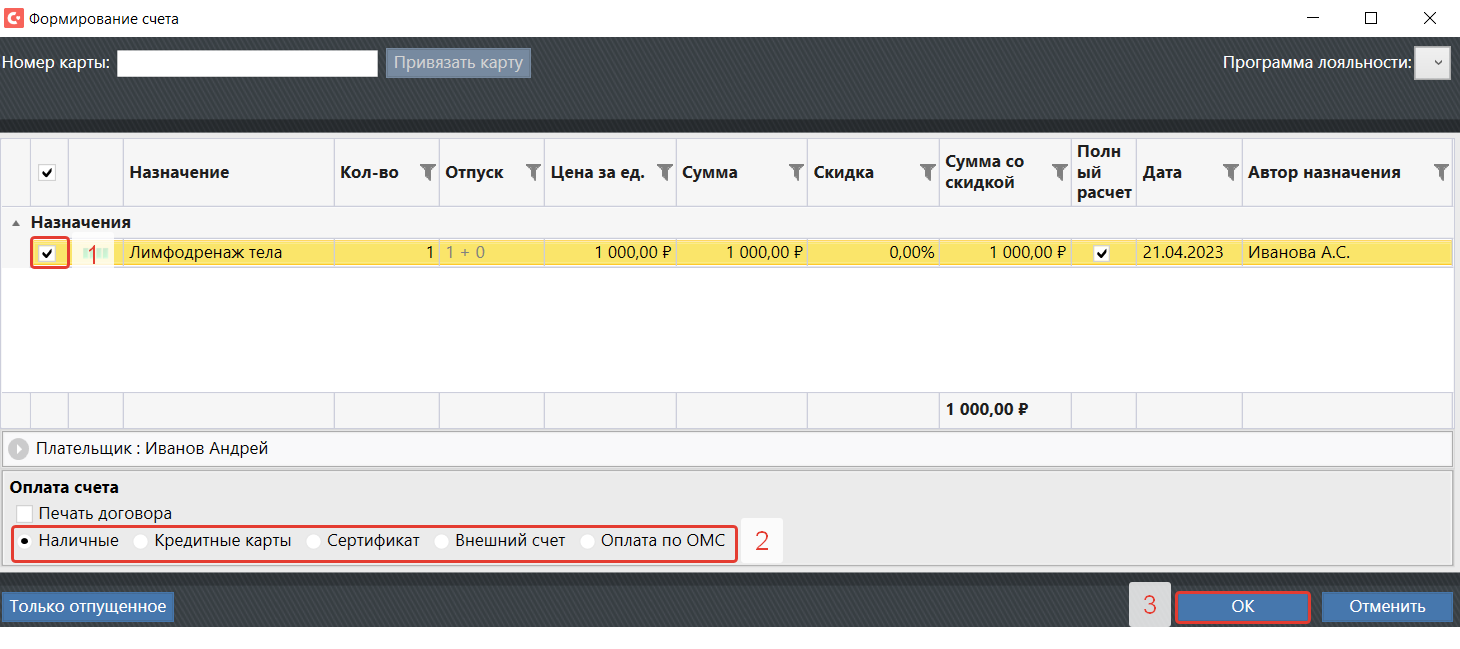The image size is (1460, 649).
Task: Toggle Полный расчет checkbox in the row
Action: coord(1102,254)
